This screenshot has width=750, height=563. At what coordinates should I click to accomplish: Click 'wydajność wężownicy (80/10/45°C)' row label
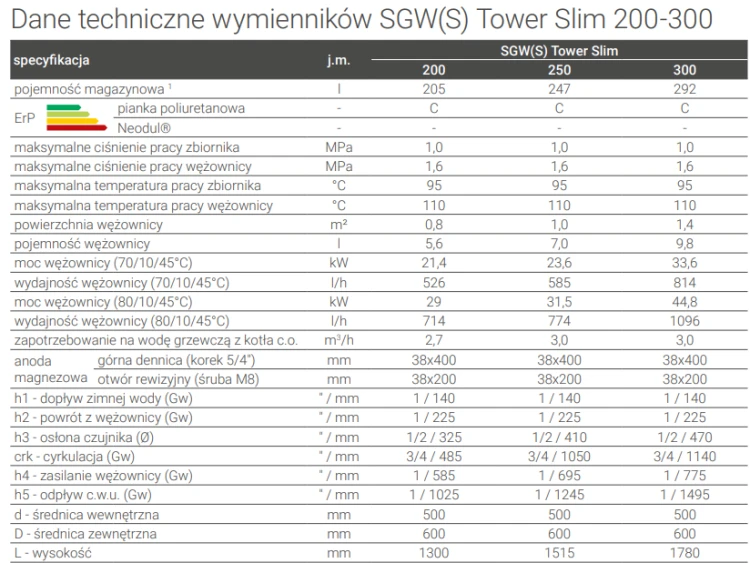click(x=121, y=321)
